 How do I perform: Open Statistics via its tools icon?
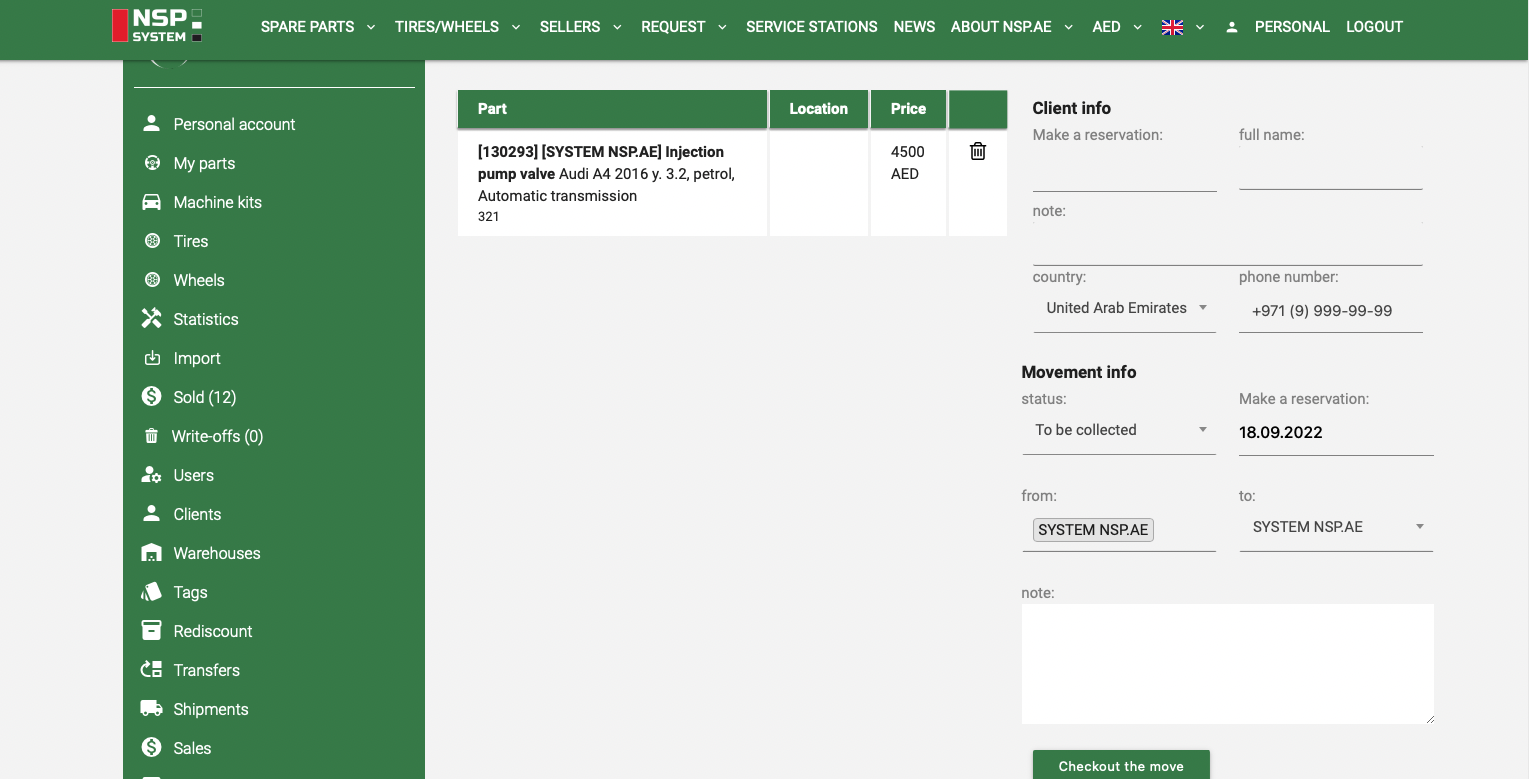(x=151, y=319)
